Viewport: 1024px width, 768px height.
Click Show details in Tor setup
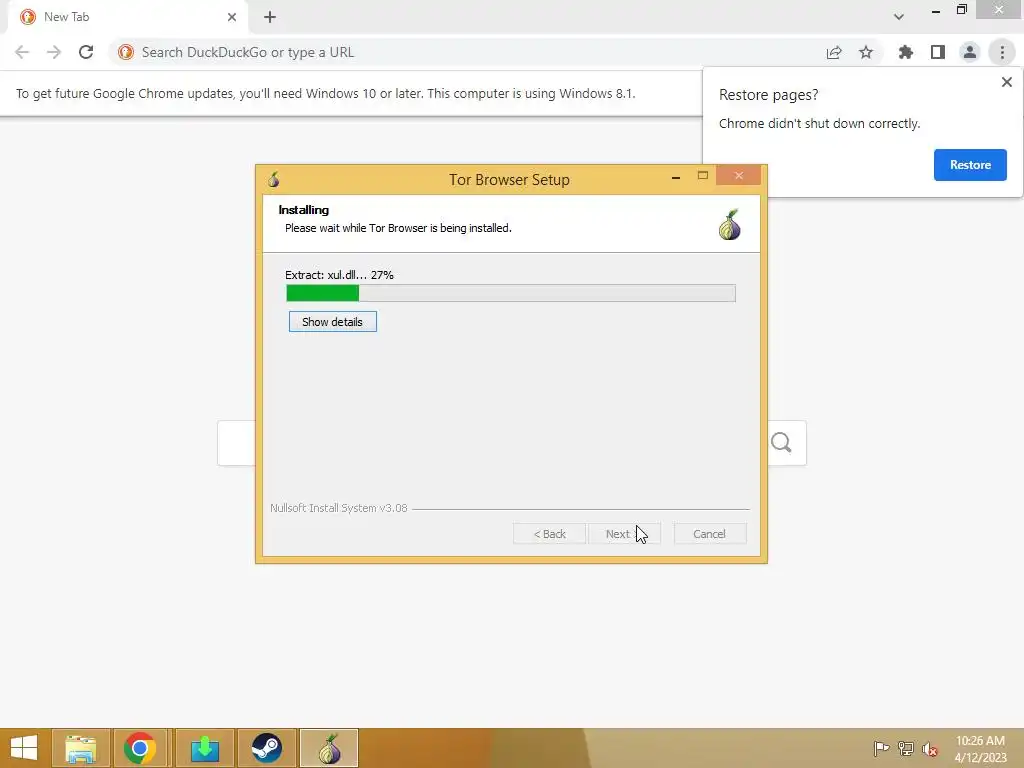332,321
